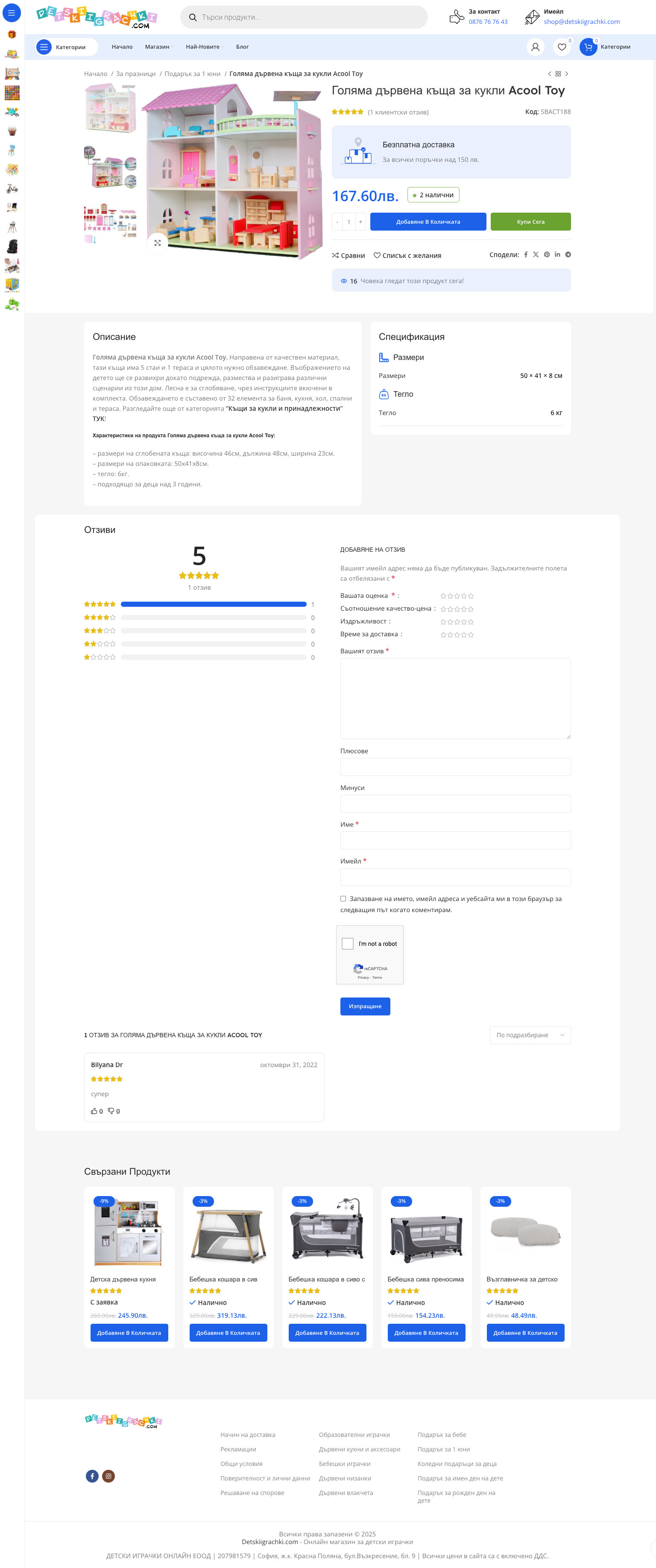The image size is (656, 1568).
Task: Open the gift box category in the sidebar
Action: point(12,35)
